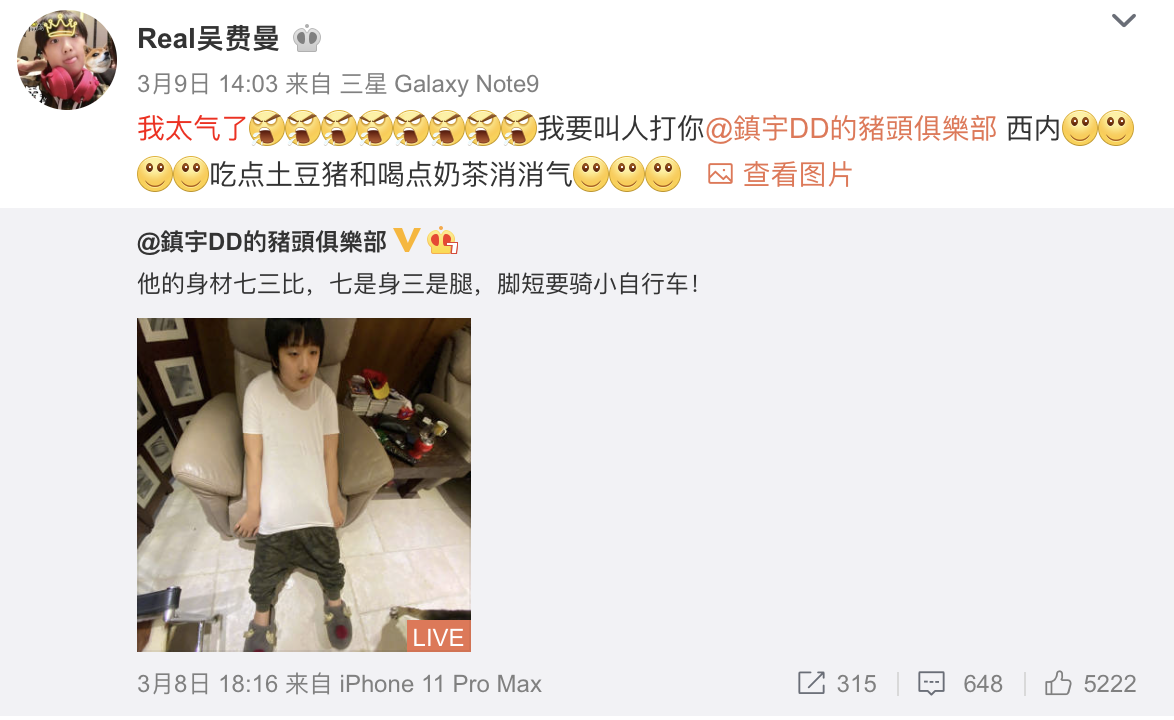This screenshot has width=1174, height=720.
Task: Open the 648 comments count
Action: coord(983,683)
